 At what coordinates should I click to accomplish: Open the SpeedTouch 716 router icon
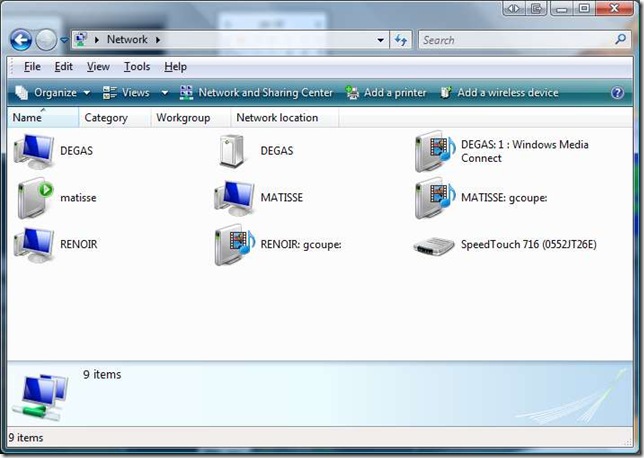coord(434,245)
